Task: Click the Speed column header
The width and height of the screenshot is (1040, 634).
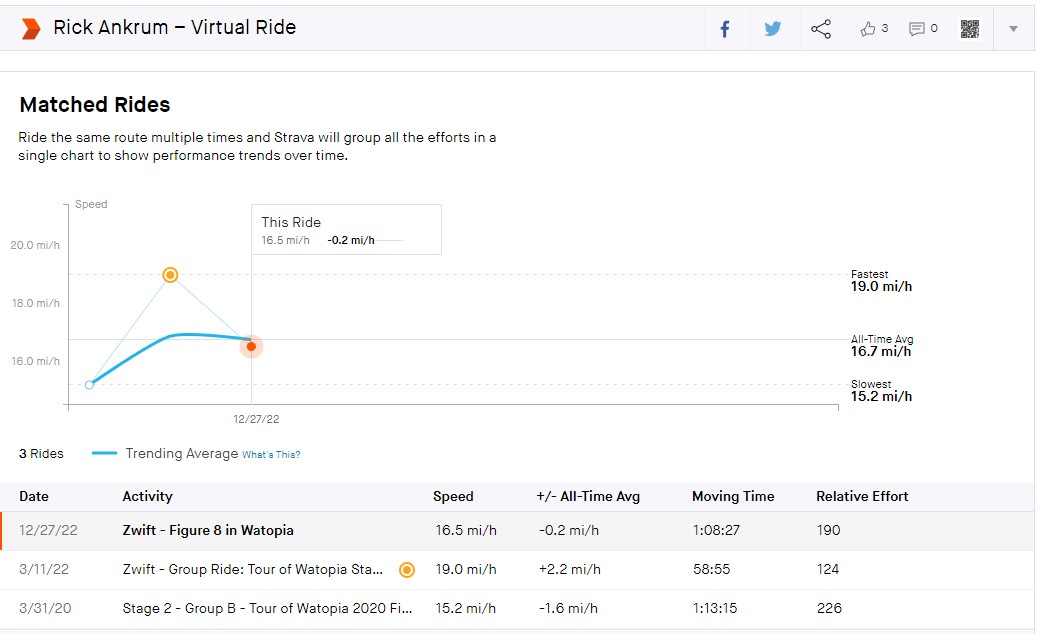Action: 453,496
